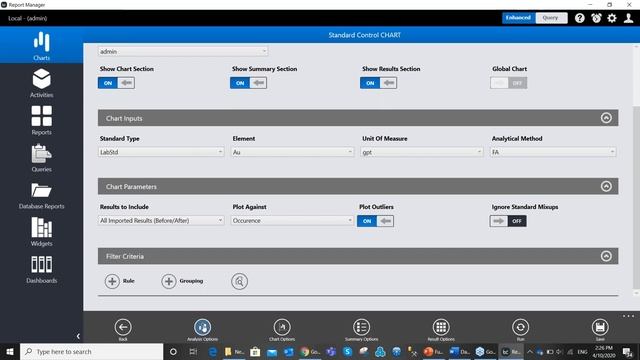
Task: Add a filter Grouping
Action: pos(182,281)
